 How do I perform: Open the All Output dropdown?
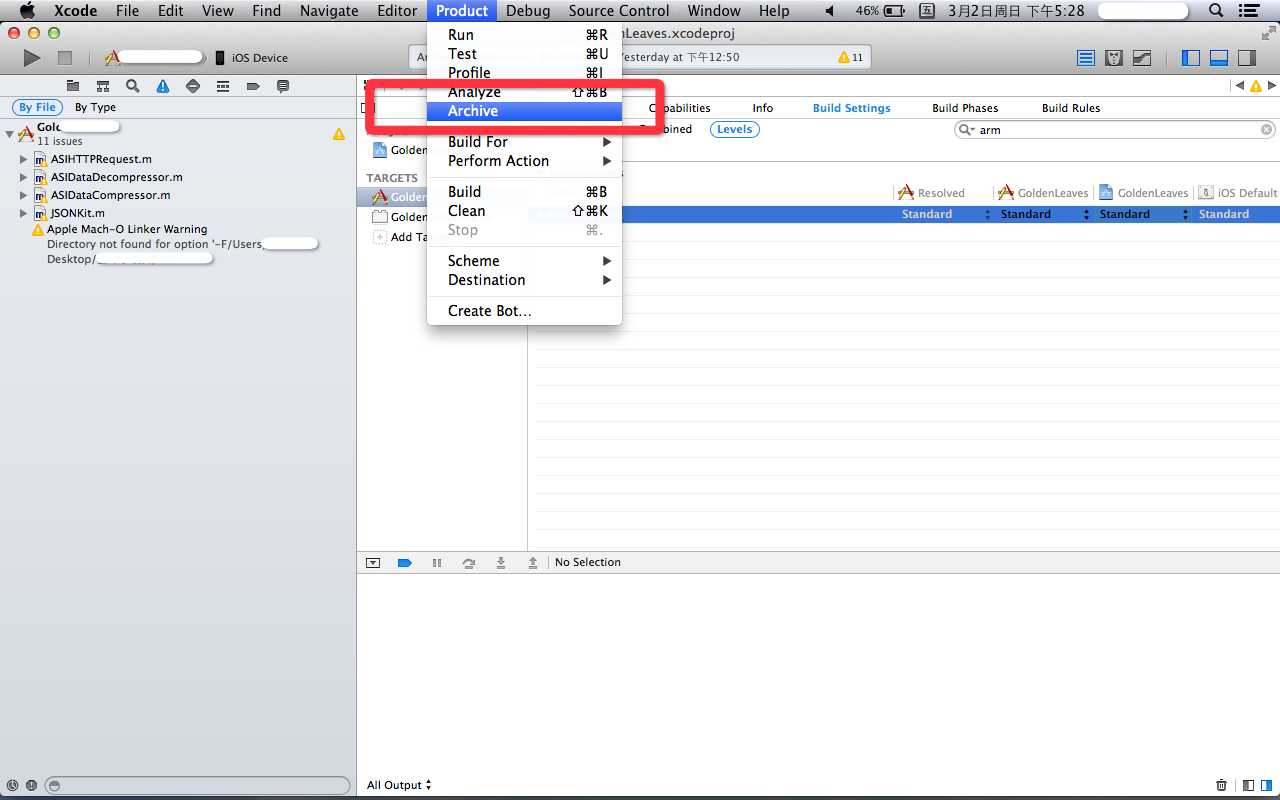click(x=399, y=785)
